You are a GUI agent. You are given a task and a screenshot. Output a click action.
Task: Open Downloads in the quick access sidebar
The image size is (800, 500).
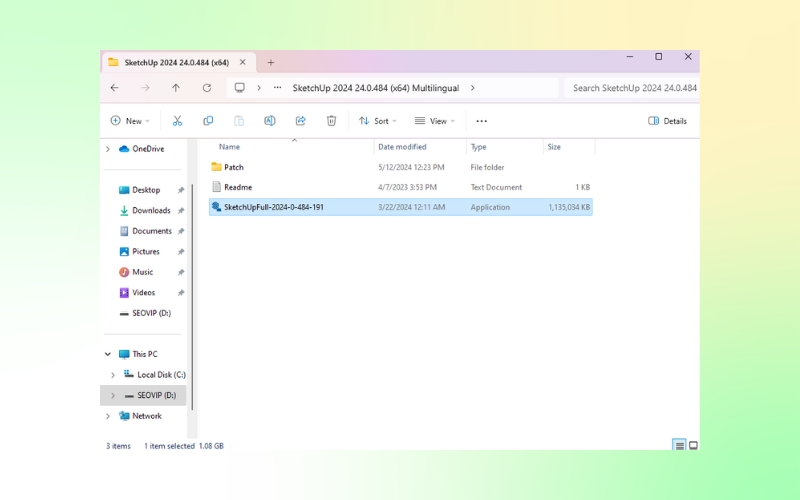151,210
